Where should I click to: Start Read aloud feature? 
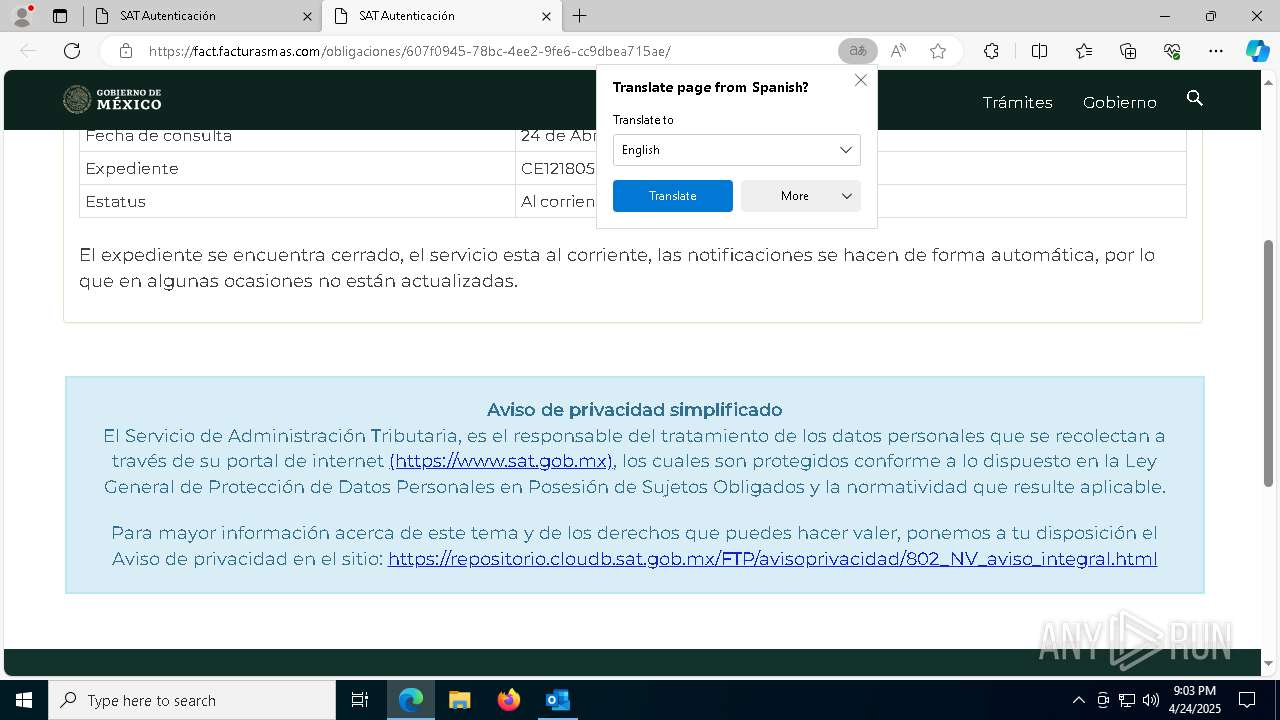point(898,51)
